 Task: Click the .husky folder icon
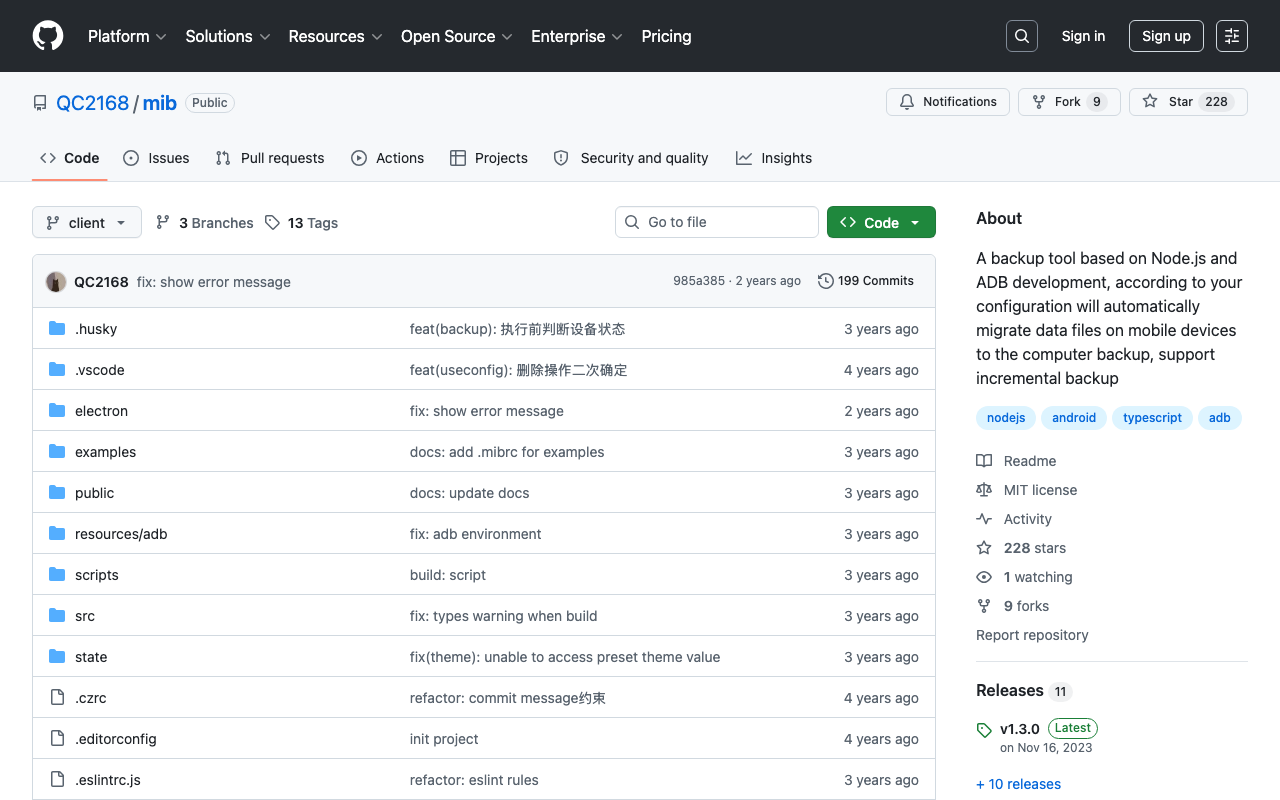click(x=57, y=329)
